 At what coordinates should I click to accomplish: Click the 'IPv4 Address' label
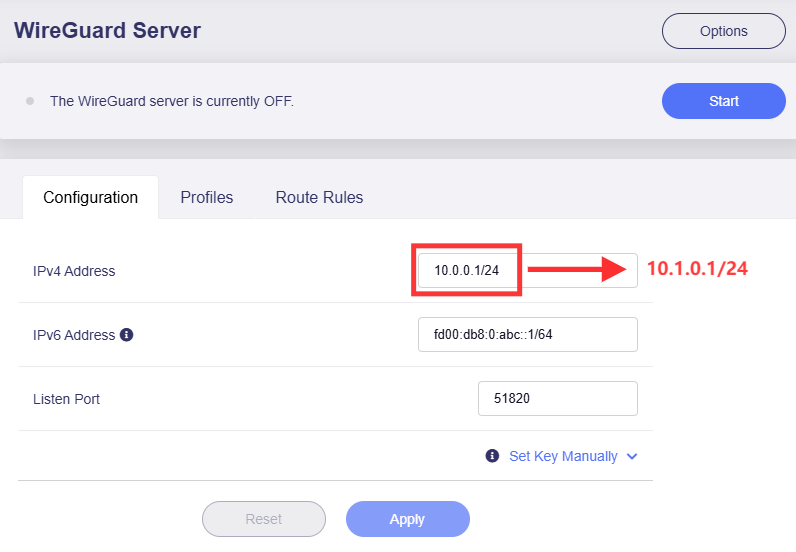(x=74, y=271)
